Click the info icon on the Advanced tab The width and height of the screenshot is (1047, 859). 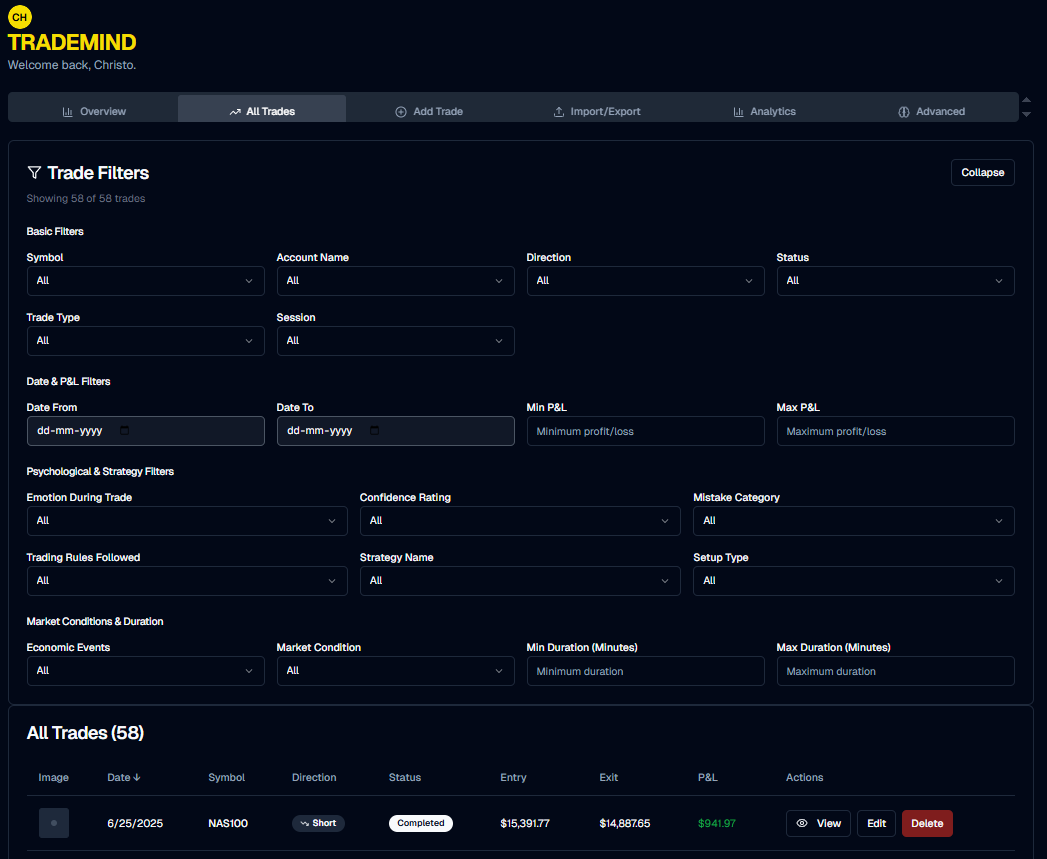[902, 111]
